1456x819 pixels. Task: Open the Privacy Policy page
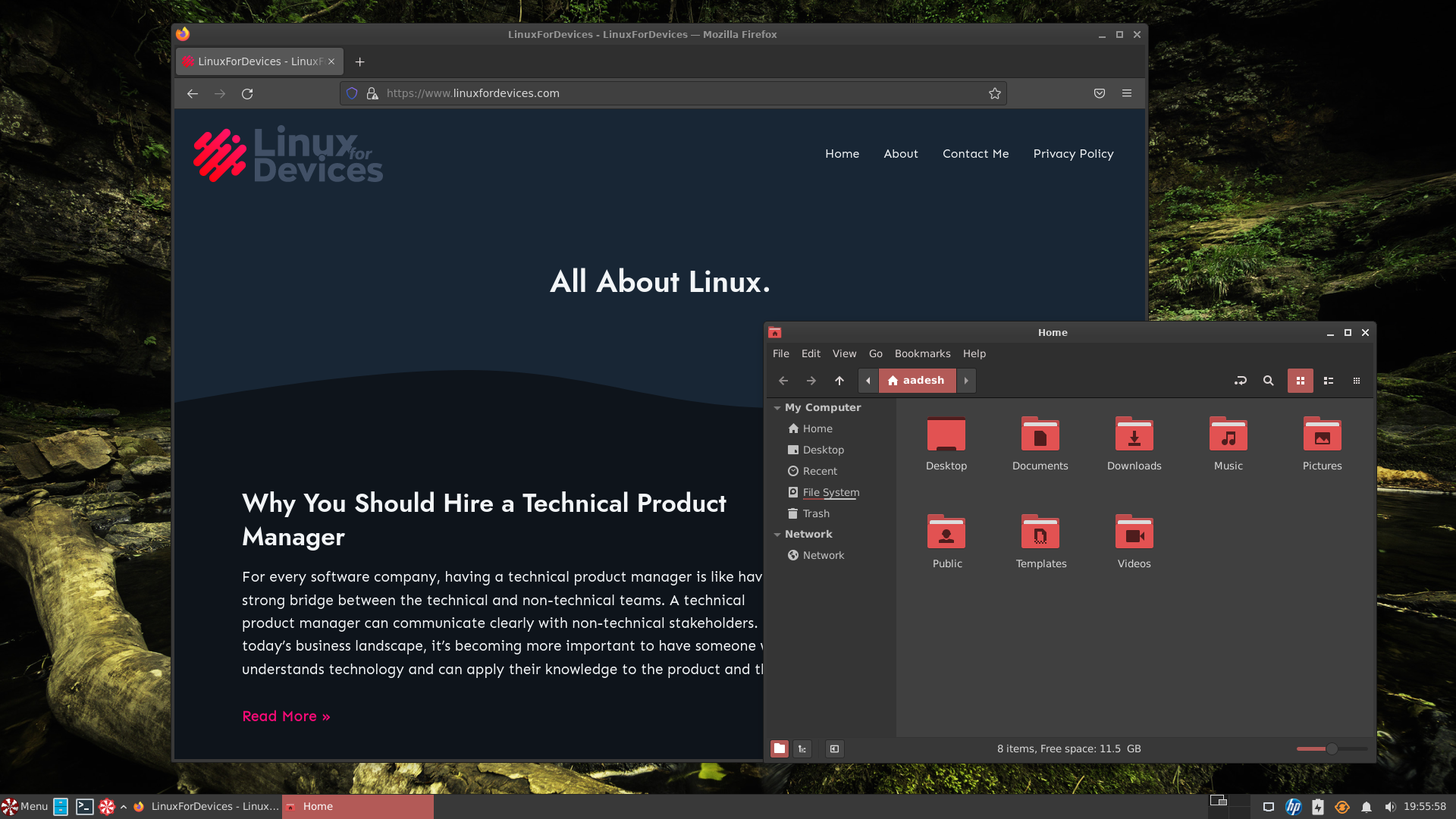(x=1073, y=154)
